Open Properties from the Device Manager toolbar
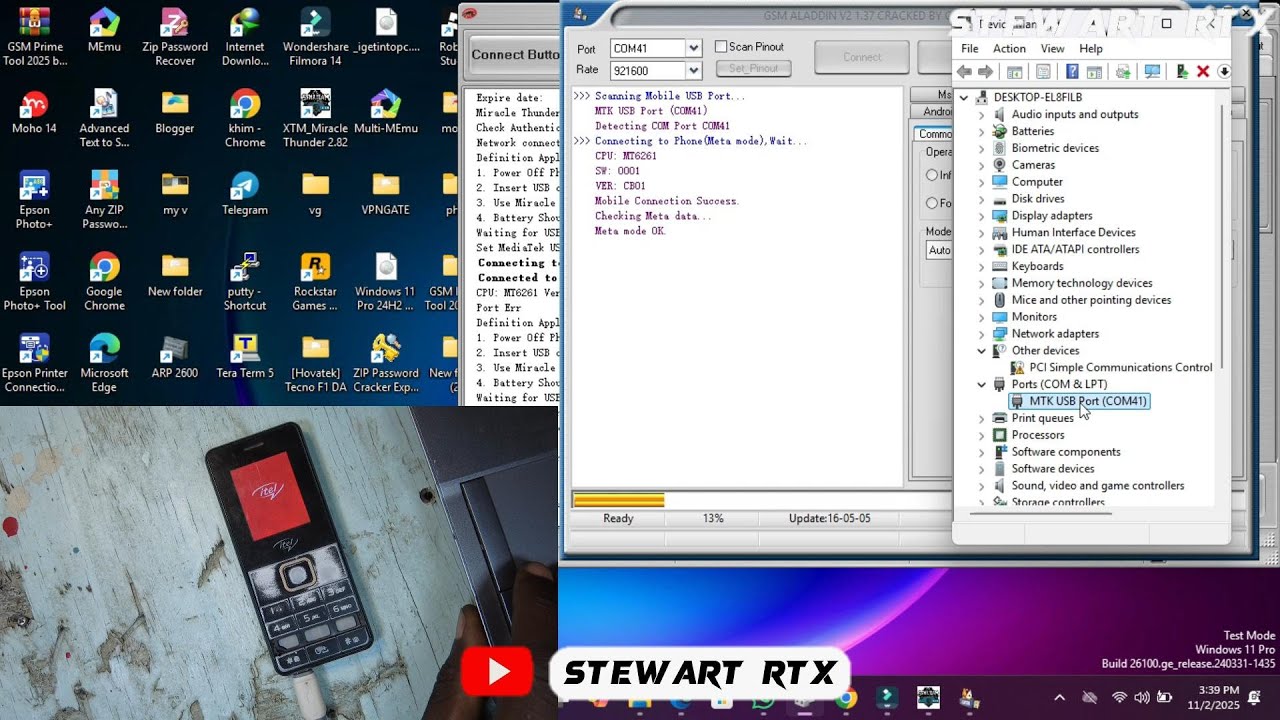 pyautogui.click(x=1043, y=71)
